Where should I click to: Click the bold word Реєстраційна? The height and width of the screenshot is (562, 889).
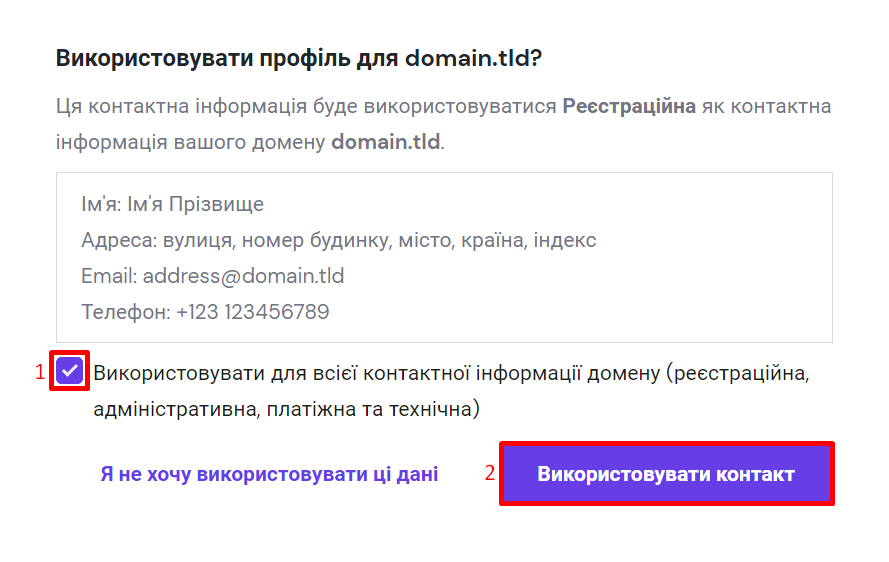click(x=628, y=106)
